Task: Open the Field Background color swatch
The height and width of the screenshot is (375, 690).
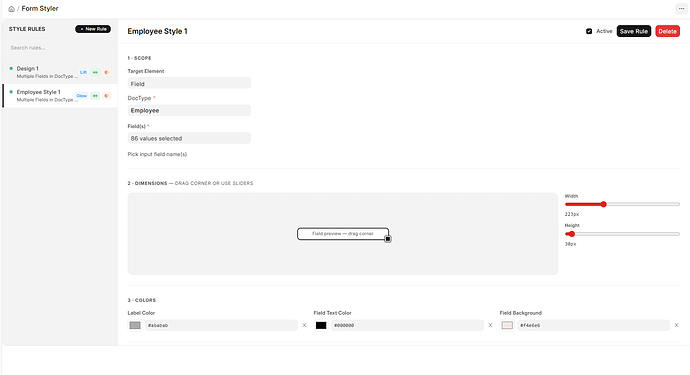Action: (507, 325)
